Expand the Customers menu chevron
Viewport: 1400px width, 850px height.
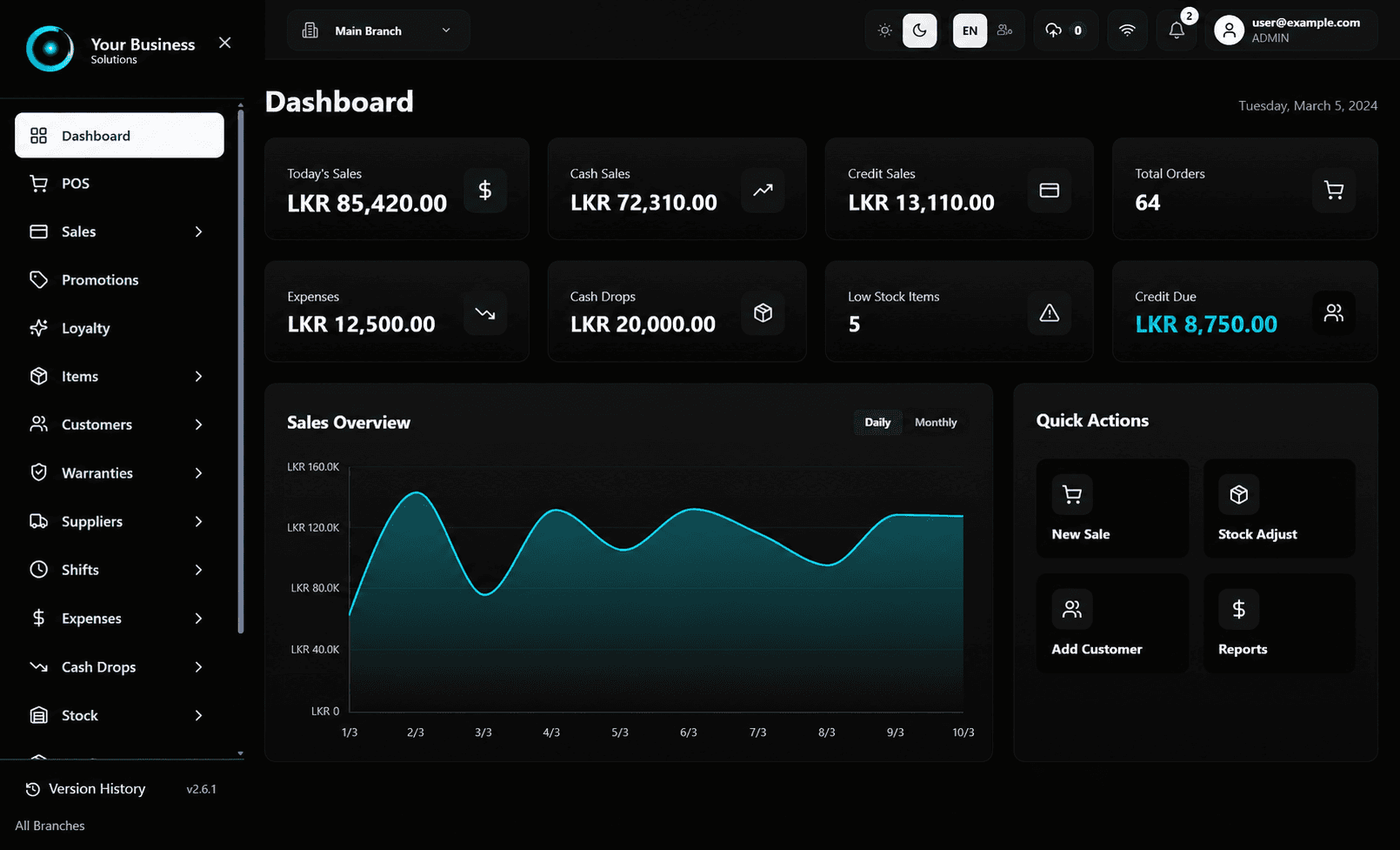(198, 425)
